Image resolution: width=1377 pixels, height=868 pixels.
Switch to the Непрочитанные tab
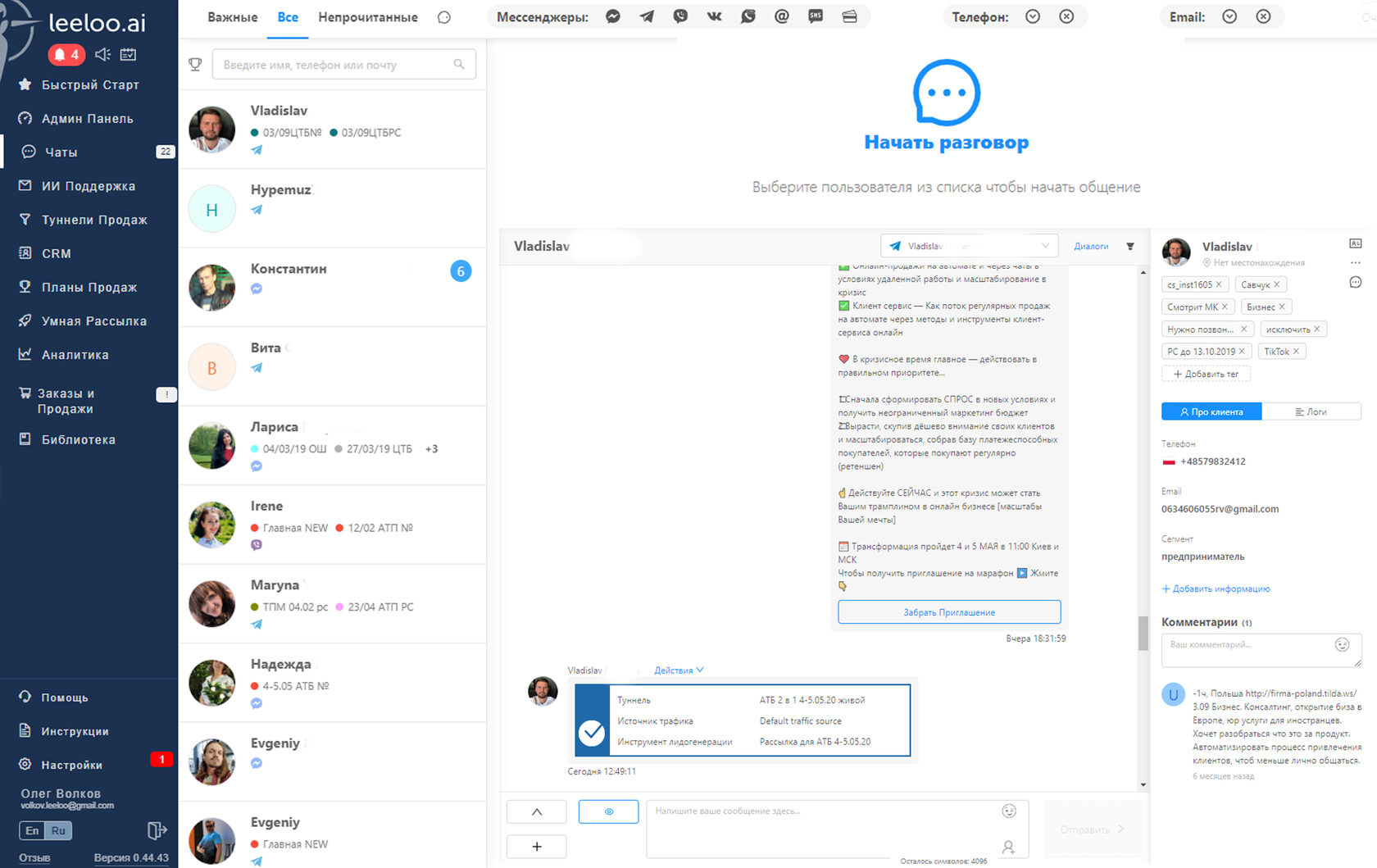[x=368, y=17]
